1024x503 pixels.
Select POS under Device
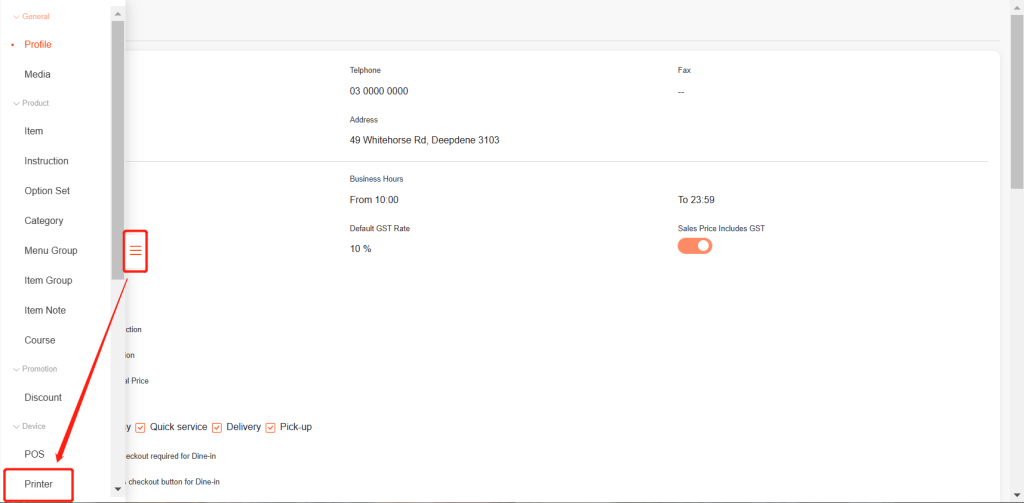tap(34, 454)
